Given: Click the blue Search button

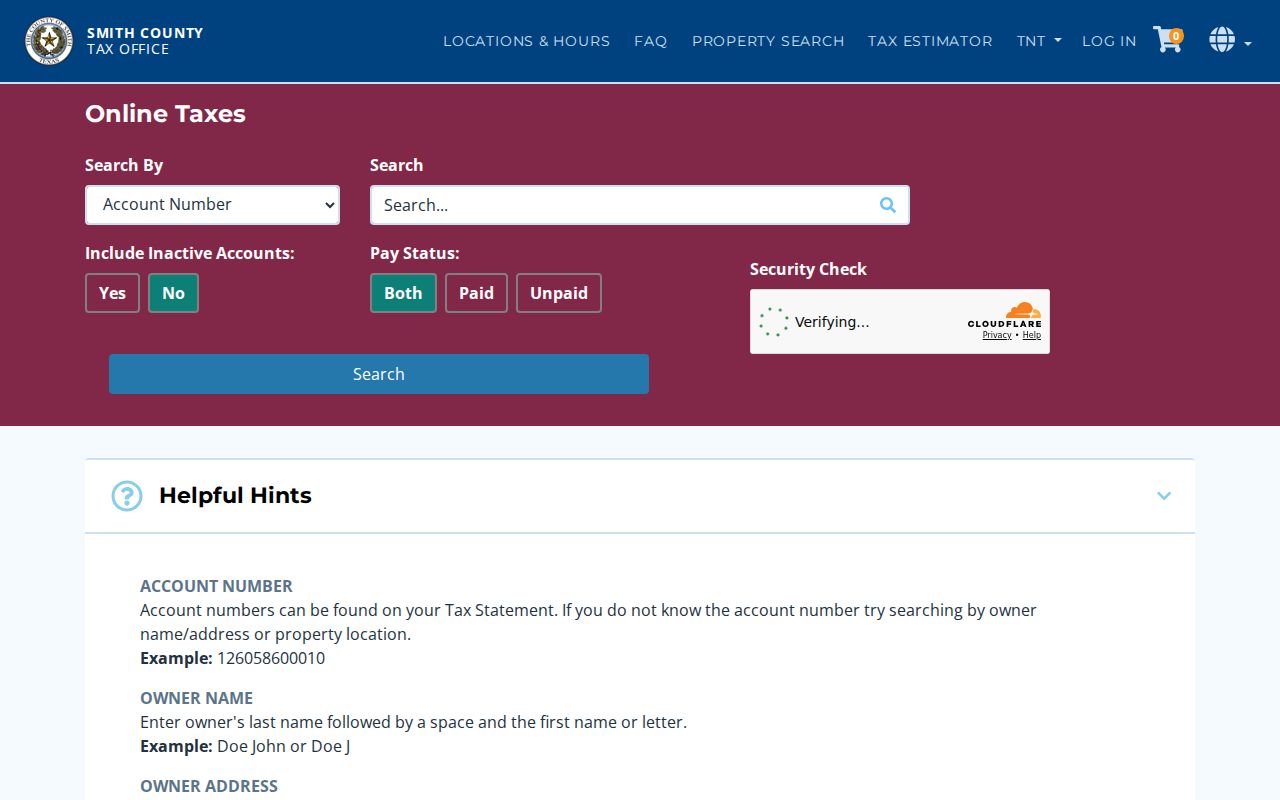Looking at the screenshot, I should click(x=379, y=374).
